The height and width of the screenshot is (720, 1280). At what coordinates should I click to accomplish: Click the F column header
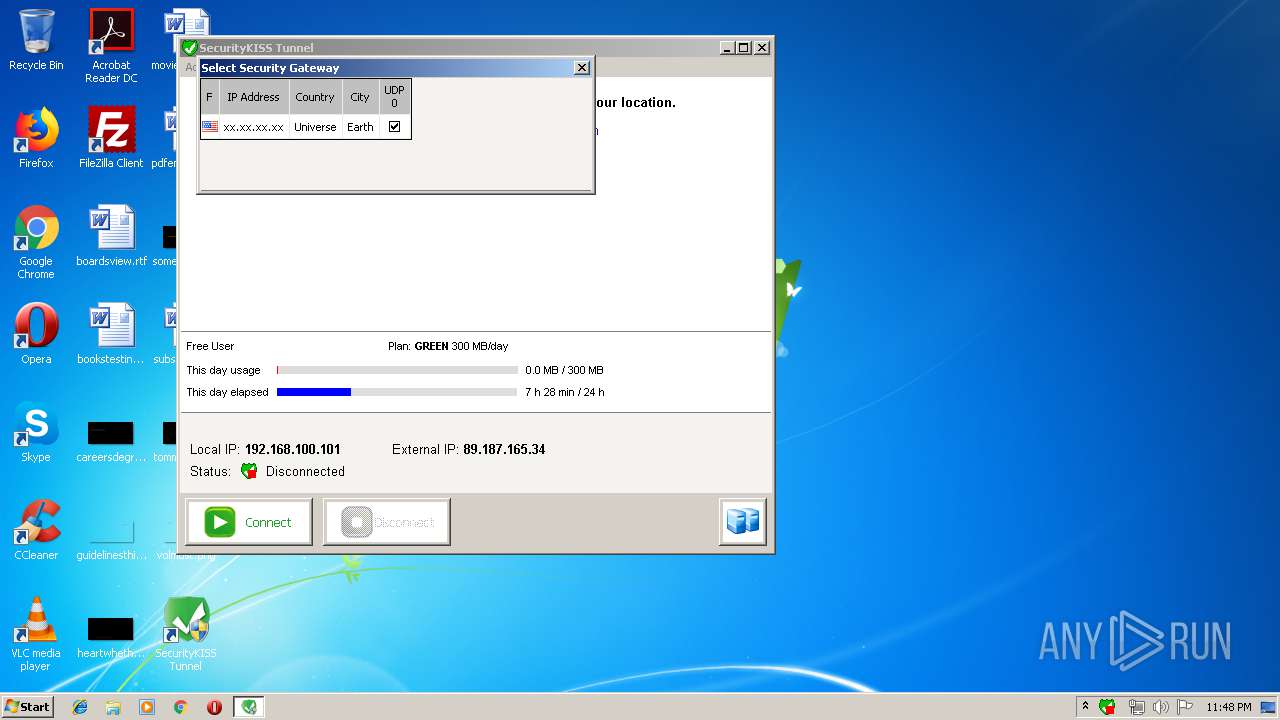[x=209, y=97]
